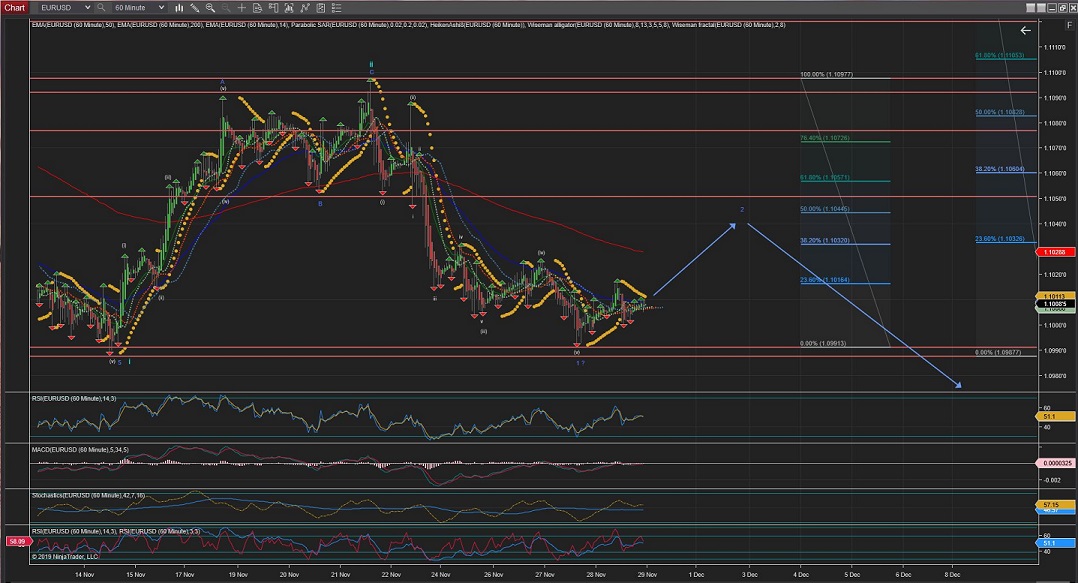Image resolution: width=1078 pixels, height=583 pixels.
Task: Open the chart properties list icon
Action: (336, 8)
